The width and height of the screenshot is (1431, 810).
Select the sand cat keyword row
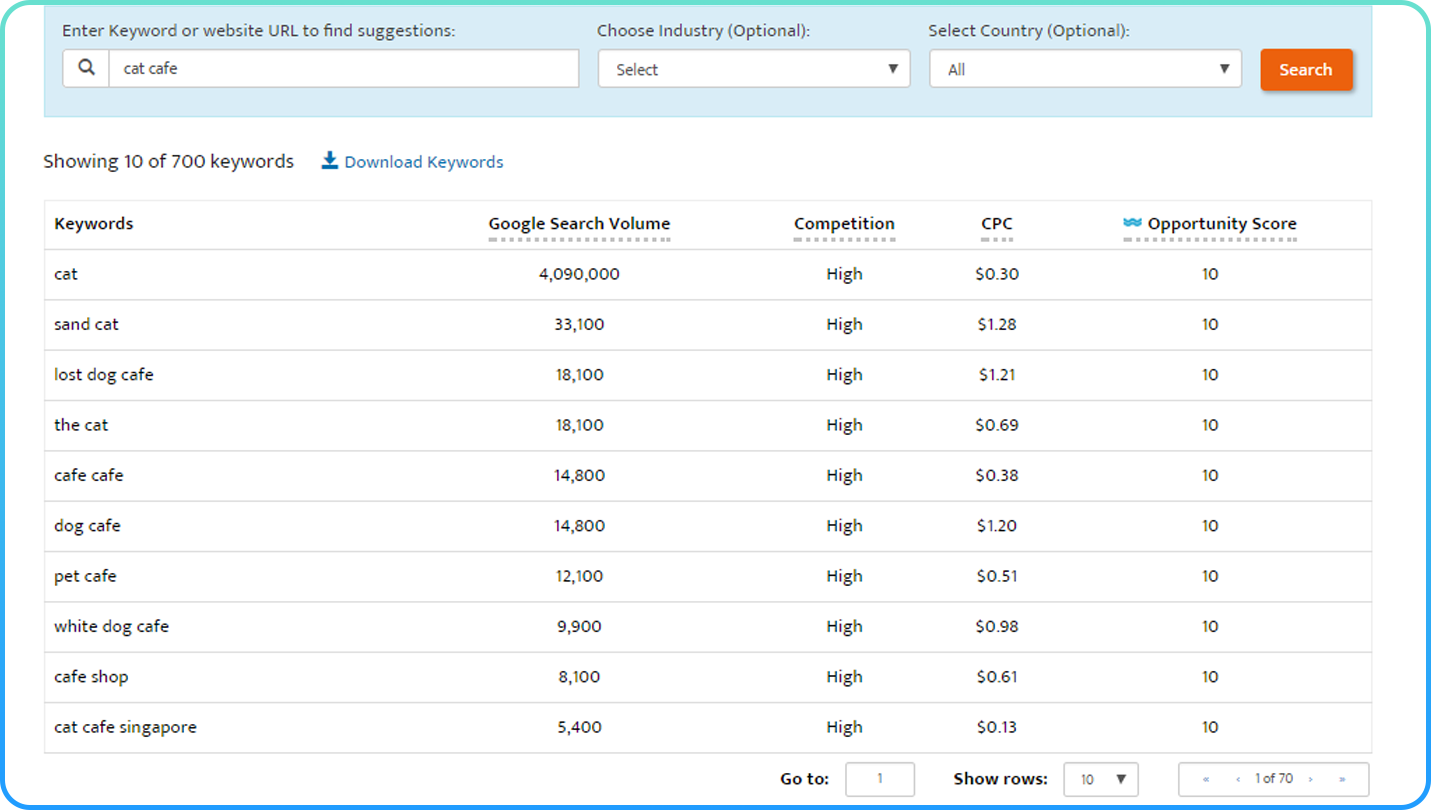coord(86,324)
